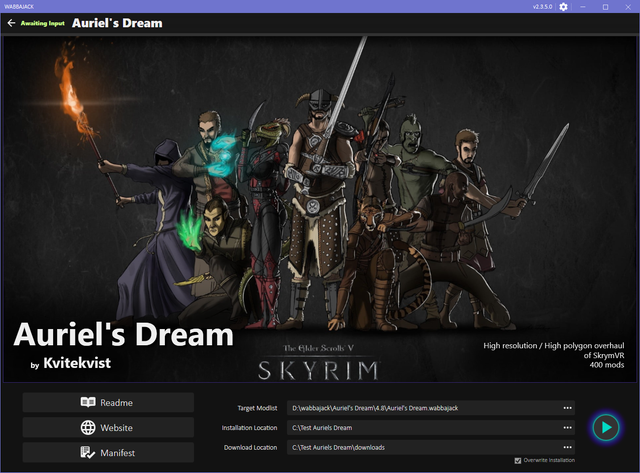Click the v2.3.5.0 version label
The image size is (640, 473).
click(x=542, y=7)
